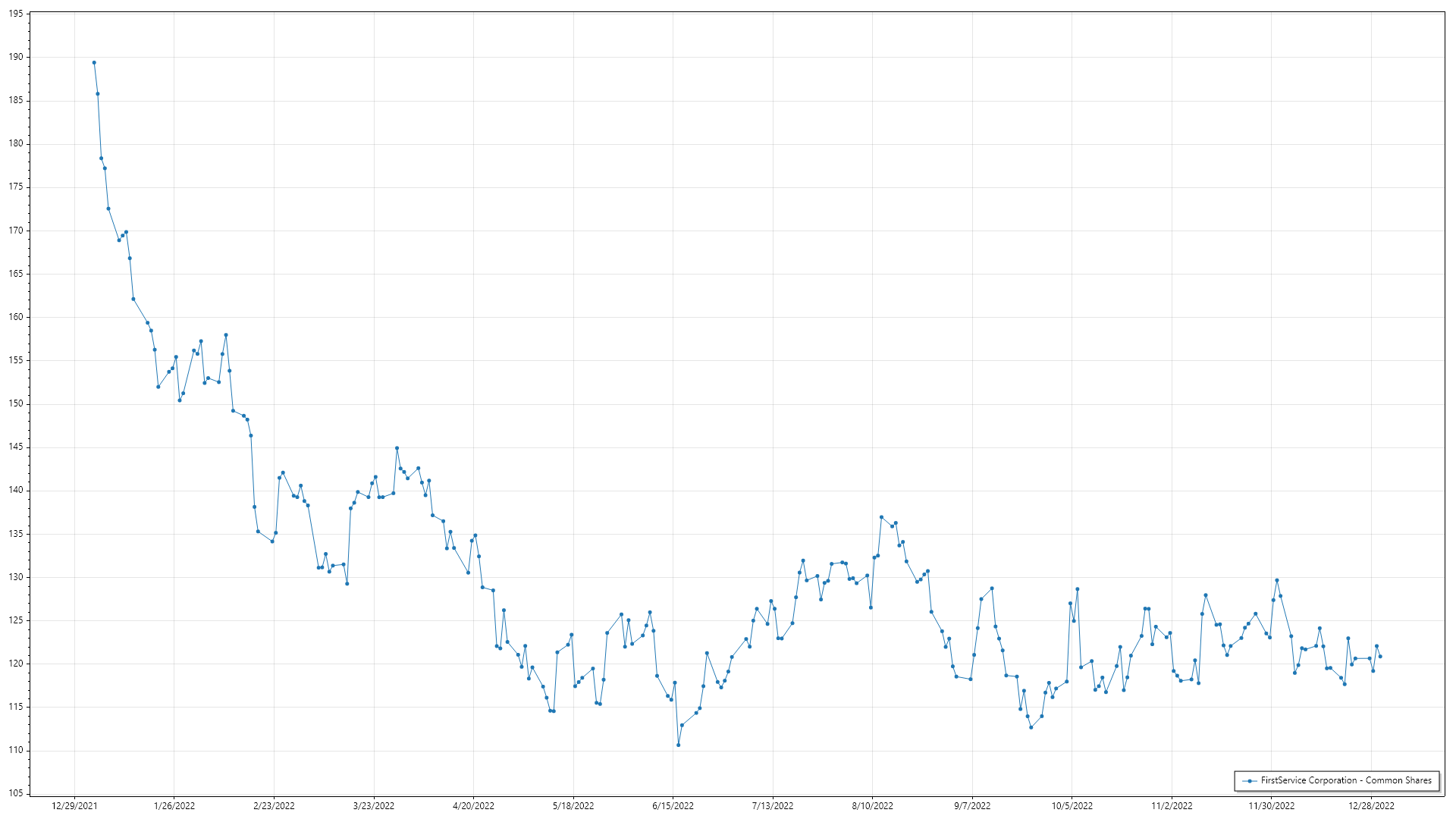Click the 150 value on the y-axis
The image size is (1456, 819).
pyautogui.click(x=16, y=403)
